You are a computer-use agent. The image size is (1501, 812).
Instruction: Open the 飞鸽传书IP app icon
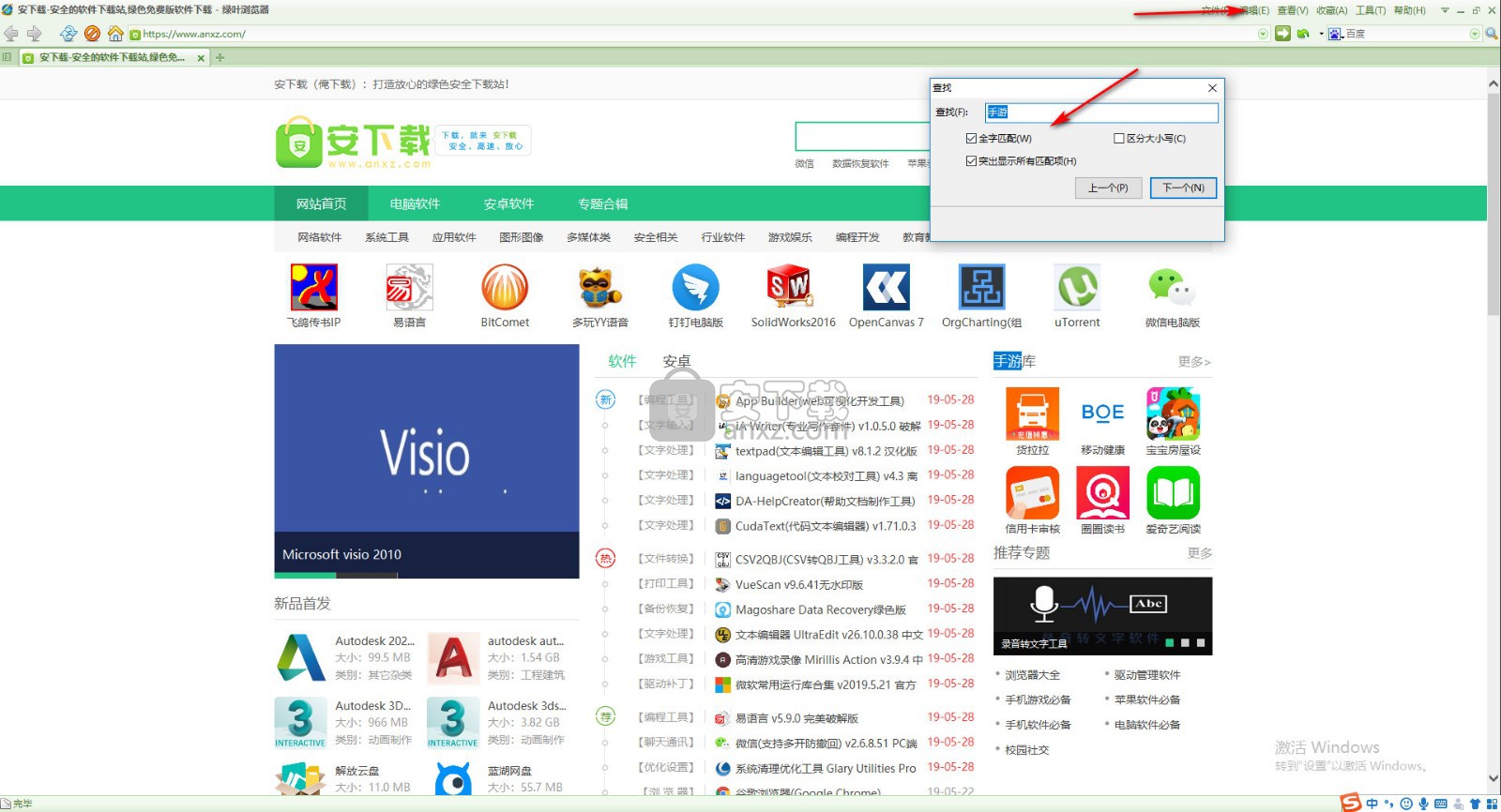314,287
